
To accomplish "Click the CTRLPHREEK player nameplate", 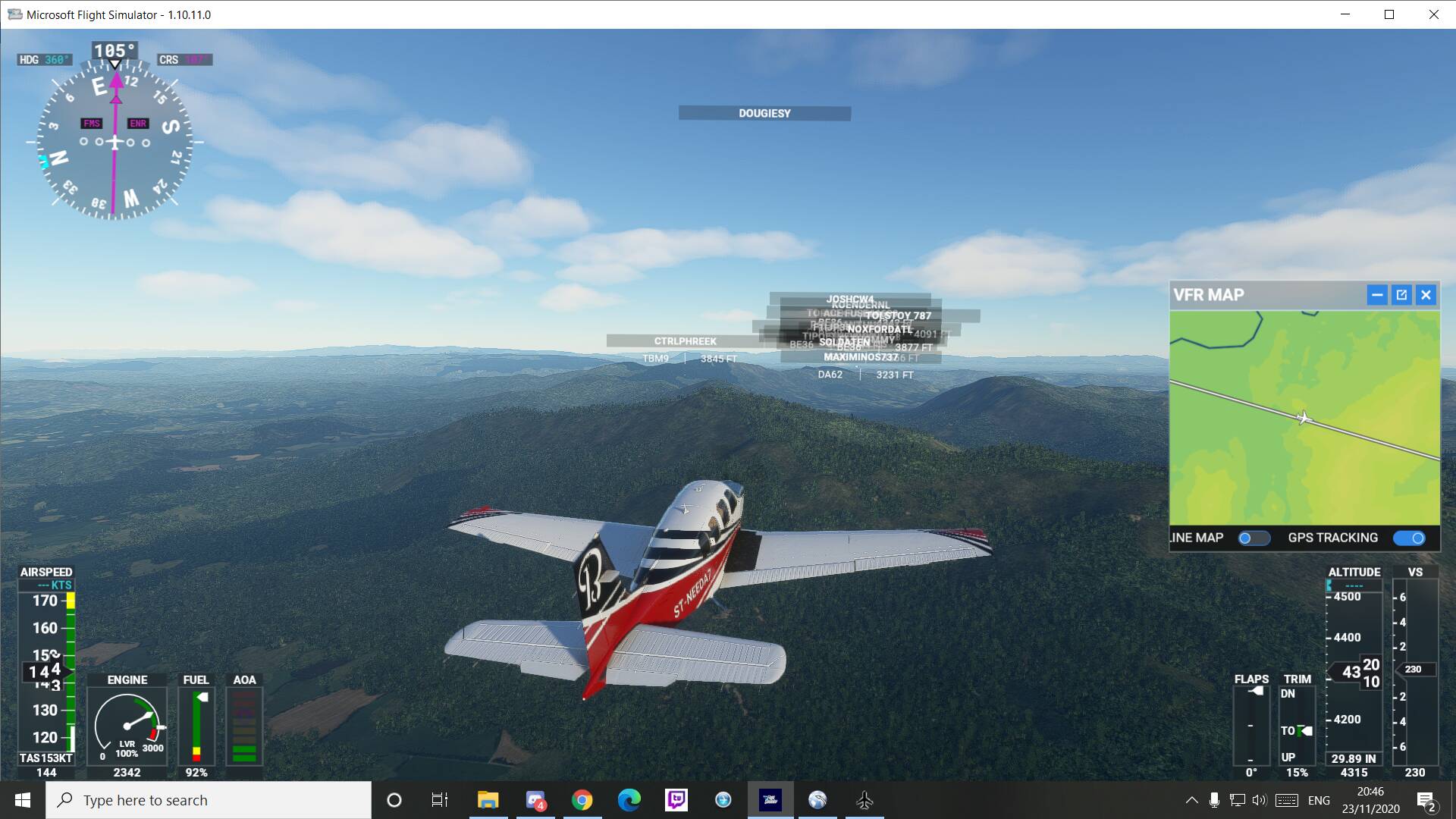I will (685, 341).
